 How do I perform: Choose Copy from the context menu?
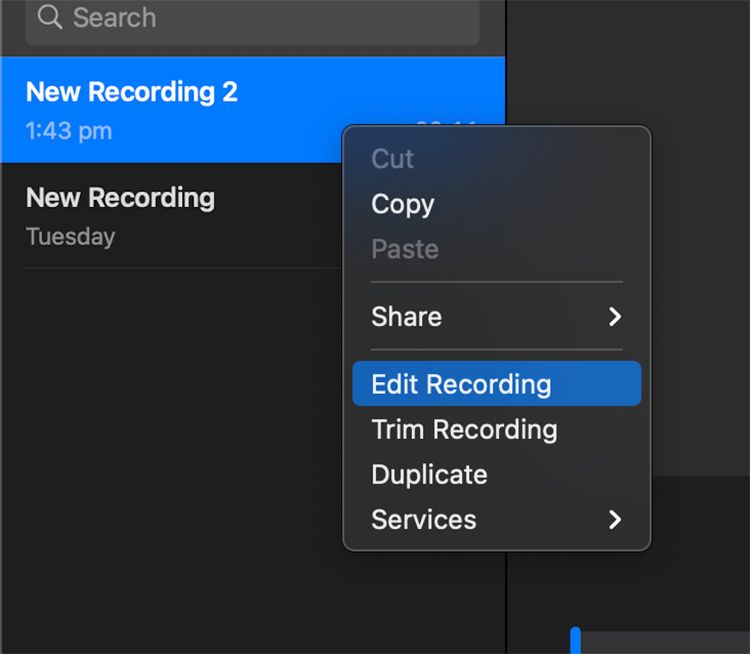402,204
